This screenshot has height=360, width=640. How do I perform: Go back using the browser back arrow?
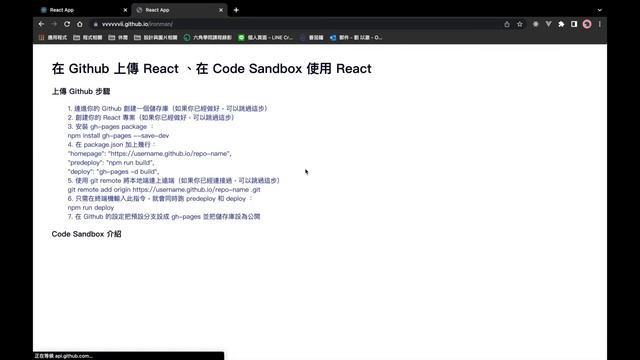point(41,24)
